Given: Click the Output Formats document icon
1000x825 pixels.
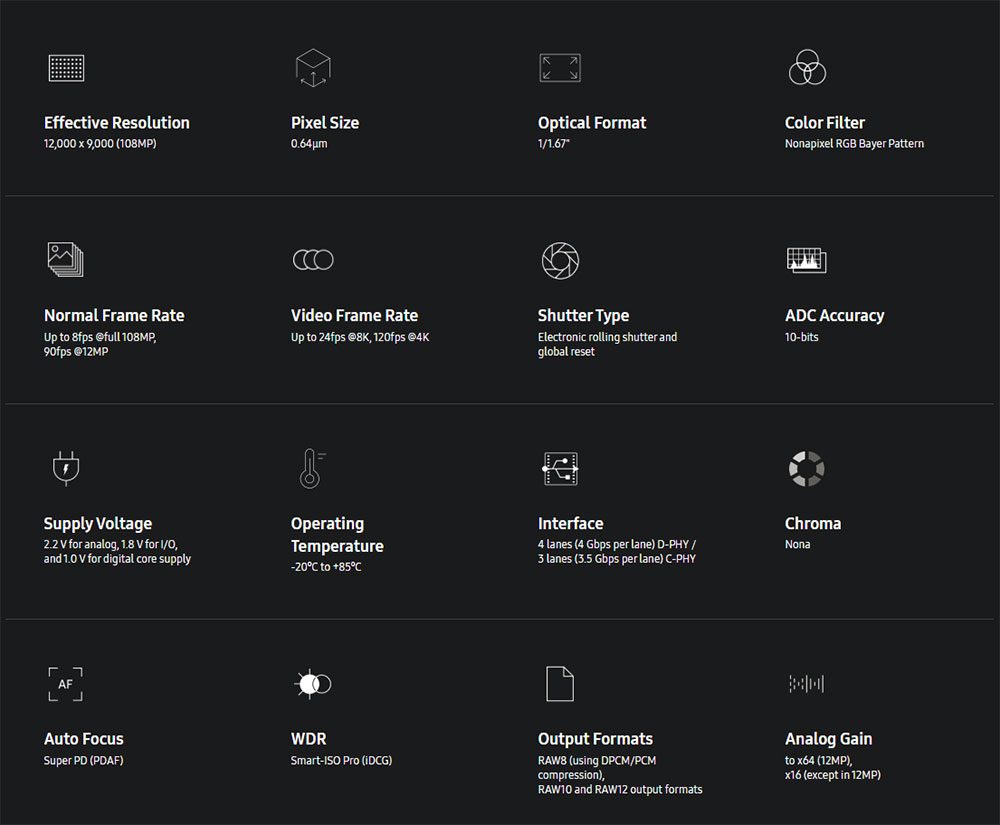Looking at the screenshot, I should (559, 684).
